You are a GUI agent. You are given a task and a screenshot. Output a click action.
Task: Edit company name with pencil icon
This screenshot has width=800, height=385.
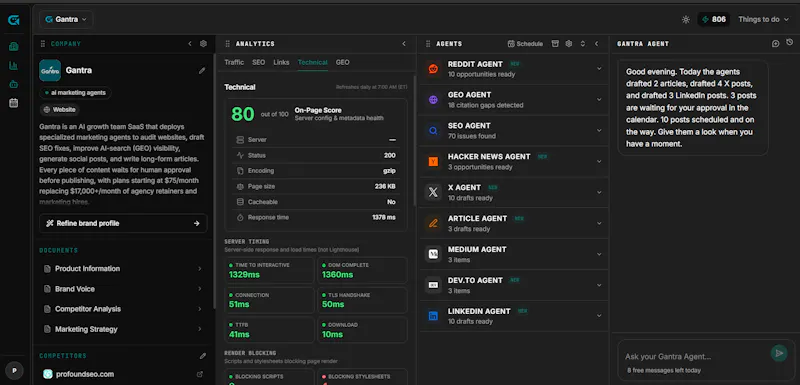202,71
